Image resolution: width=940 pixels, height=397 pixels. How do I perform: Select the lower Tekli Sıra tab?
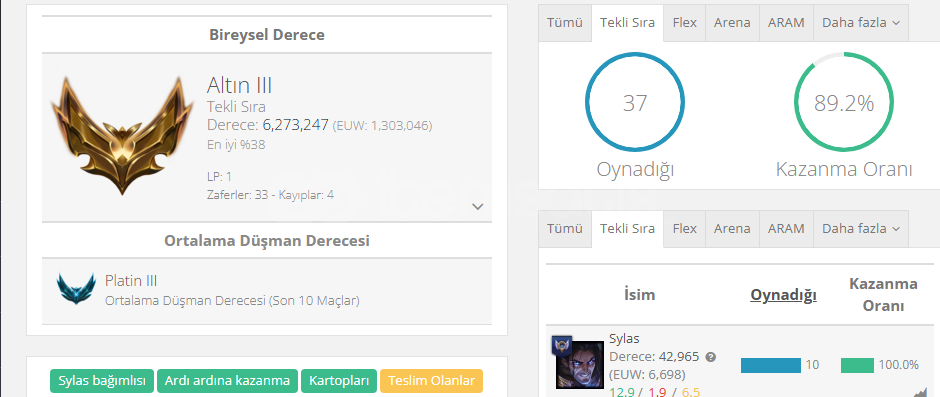point(627,228)
